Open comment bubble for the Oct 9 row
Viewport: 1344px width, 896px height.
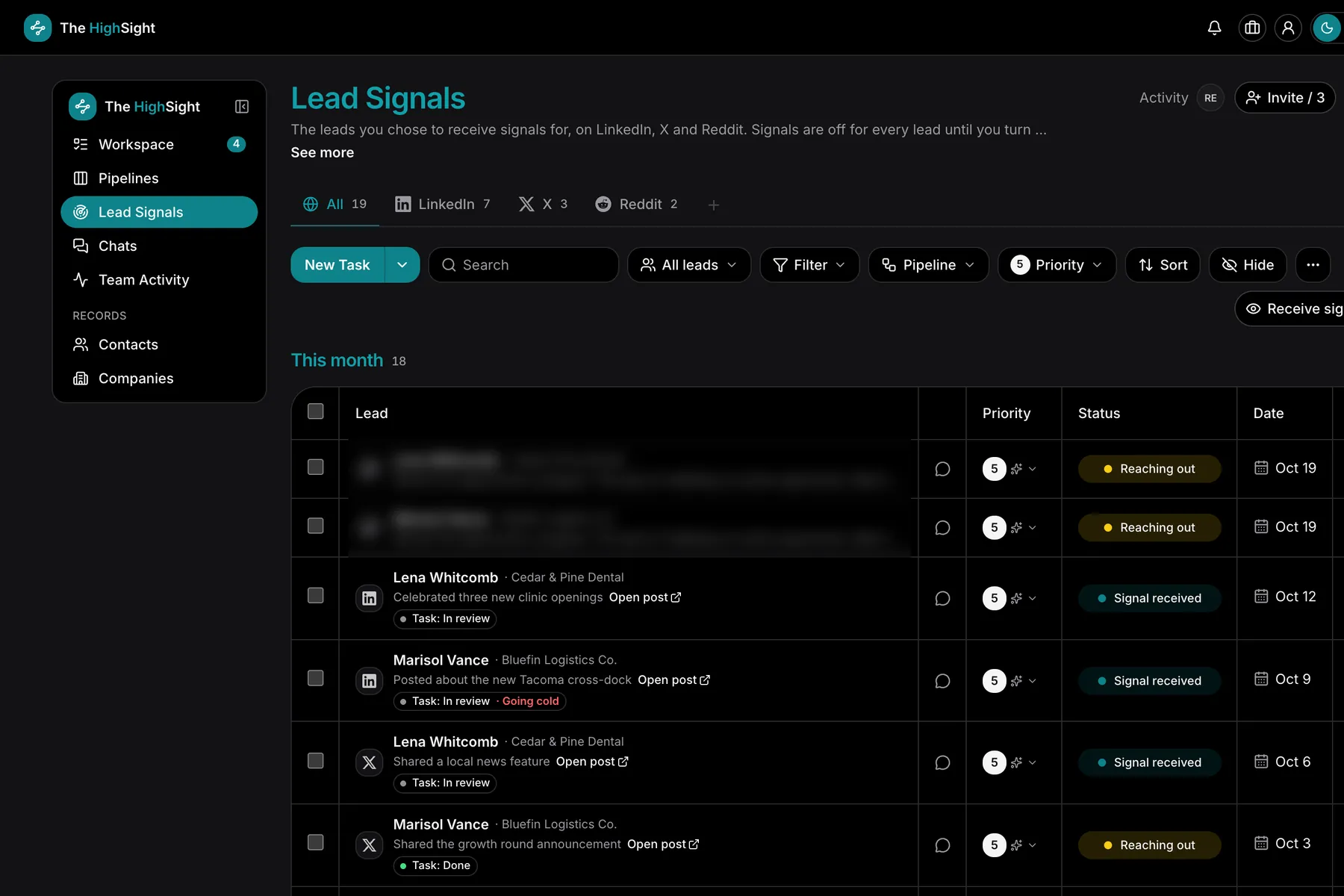point(942,681)
